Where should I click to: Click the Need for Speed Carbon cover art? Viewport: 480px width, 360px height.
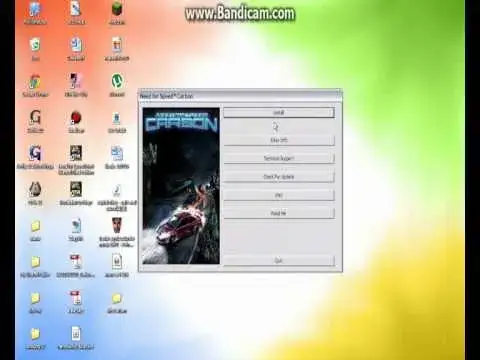(181, 186)
